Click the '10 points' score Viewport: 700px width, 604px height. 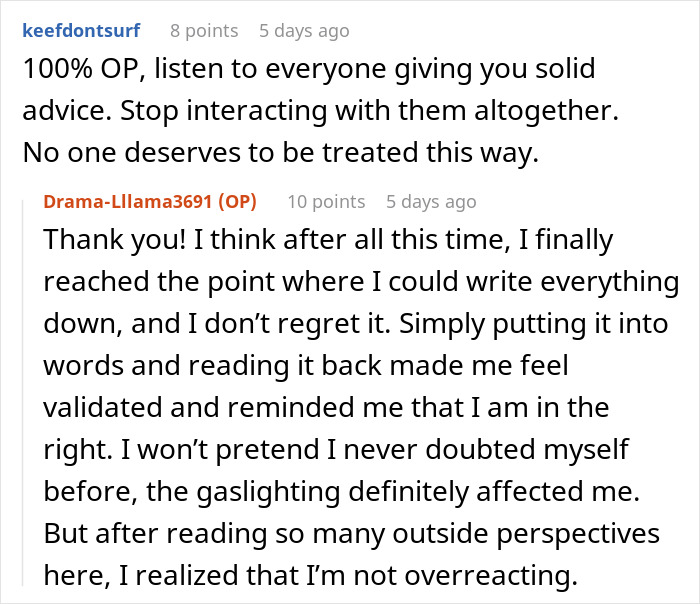tap(326, 201)
